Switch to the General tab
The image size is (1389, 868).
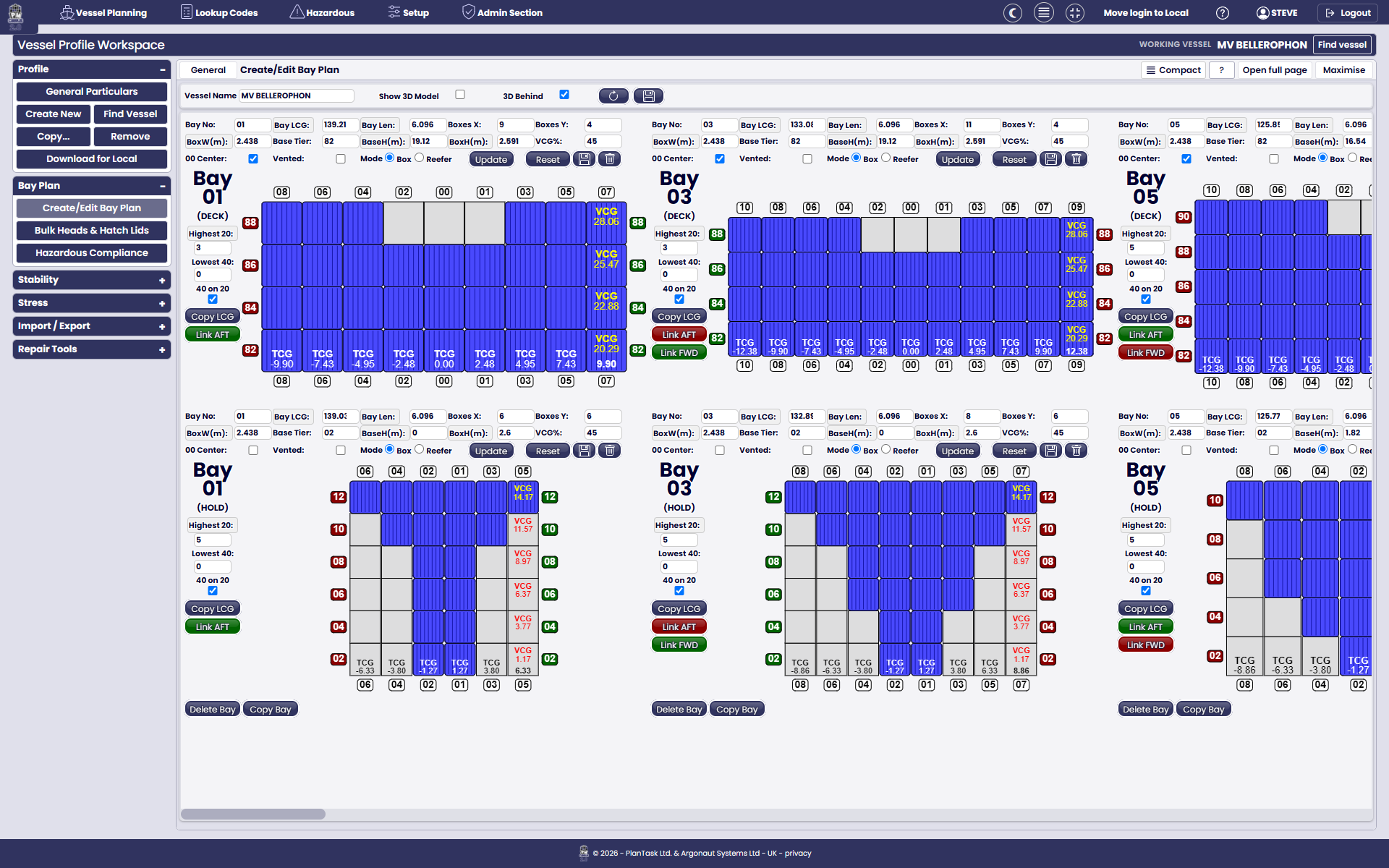(208, 70)
